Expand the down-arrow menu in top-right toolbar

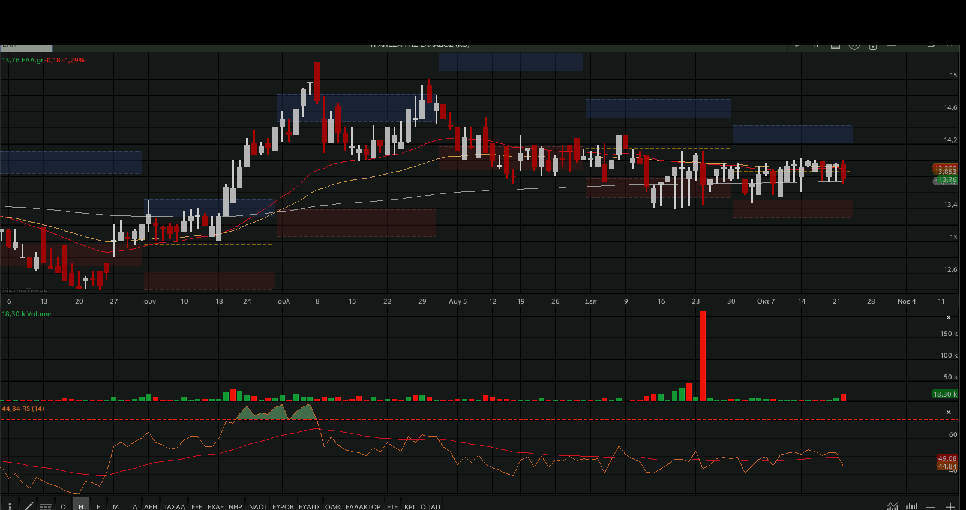797,44
